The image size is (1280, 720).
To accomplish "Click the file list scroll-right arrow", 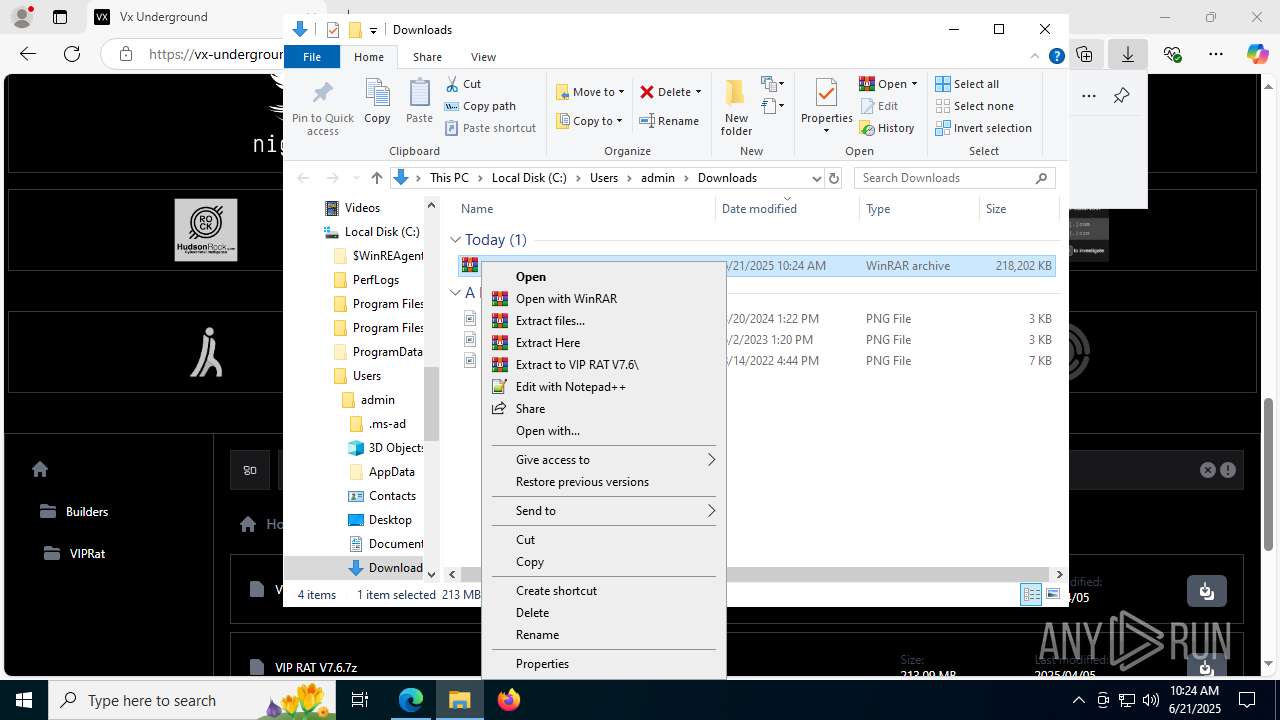I will pyautogui.click(x=1060, y=574).
